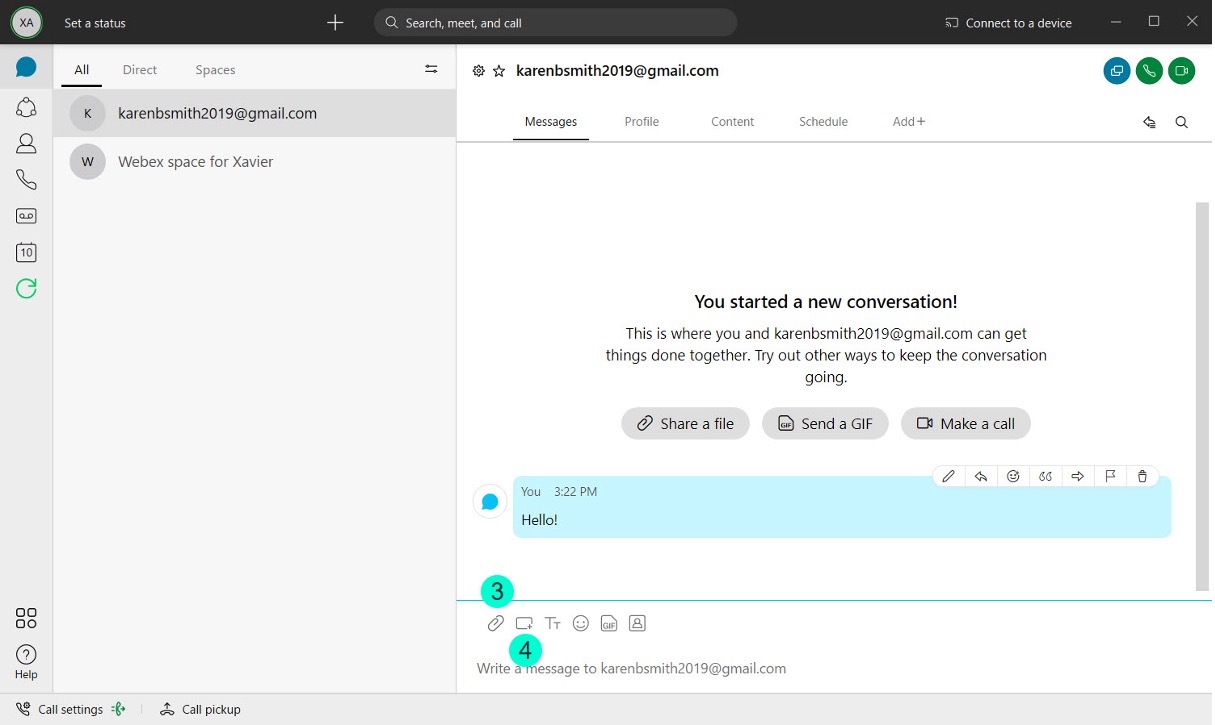Click the teal share screen button

[x=1117, y=70]
